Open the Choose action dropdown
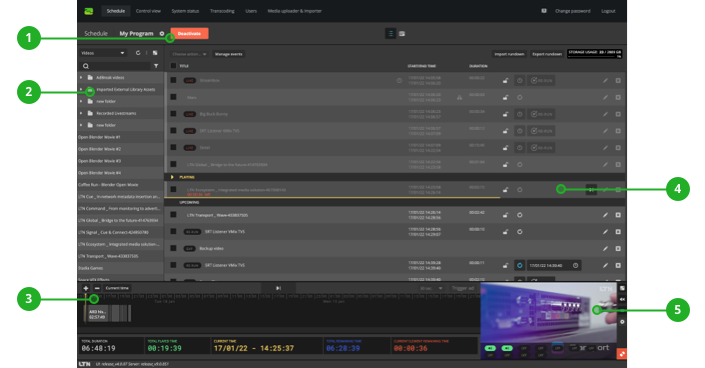Screen dimensions: 705x368 [189, 54]
